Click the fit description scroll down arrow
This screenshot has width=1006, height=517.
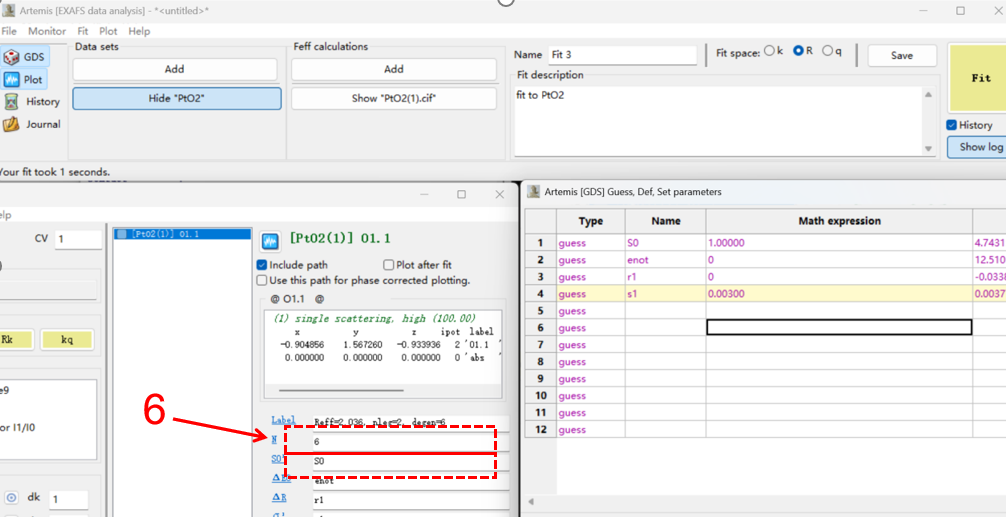coord(928,149)
